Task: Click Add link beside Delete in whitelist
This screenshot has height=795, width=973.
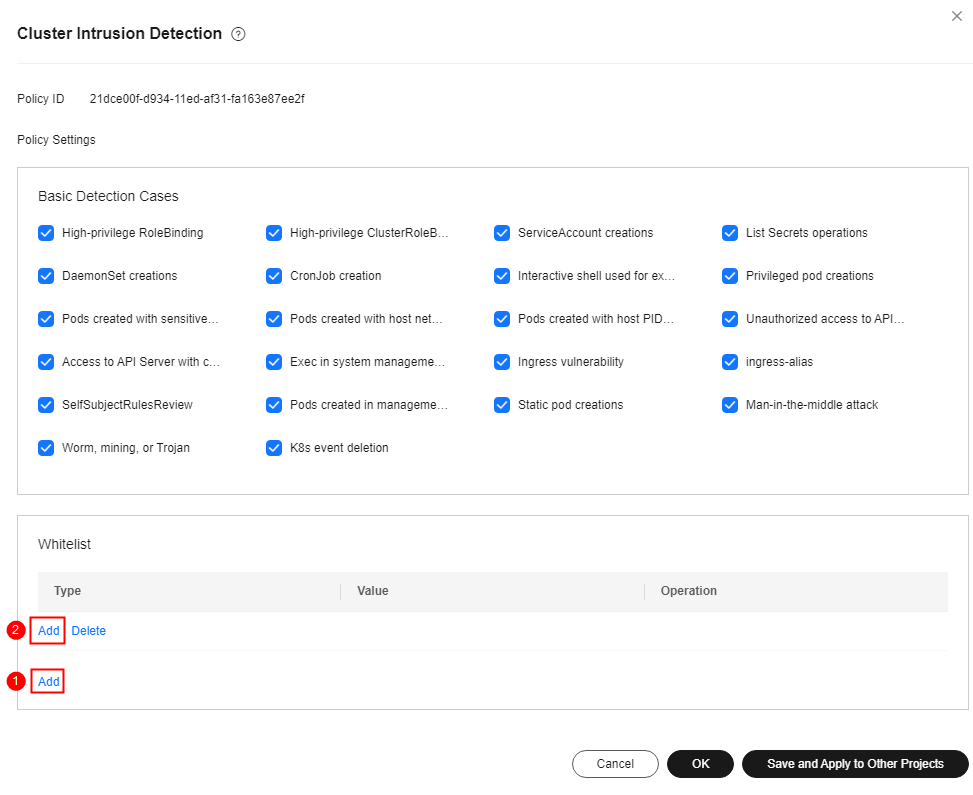Action: (x=48, y=631)
